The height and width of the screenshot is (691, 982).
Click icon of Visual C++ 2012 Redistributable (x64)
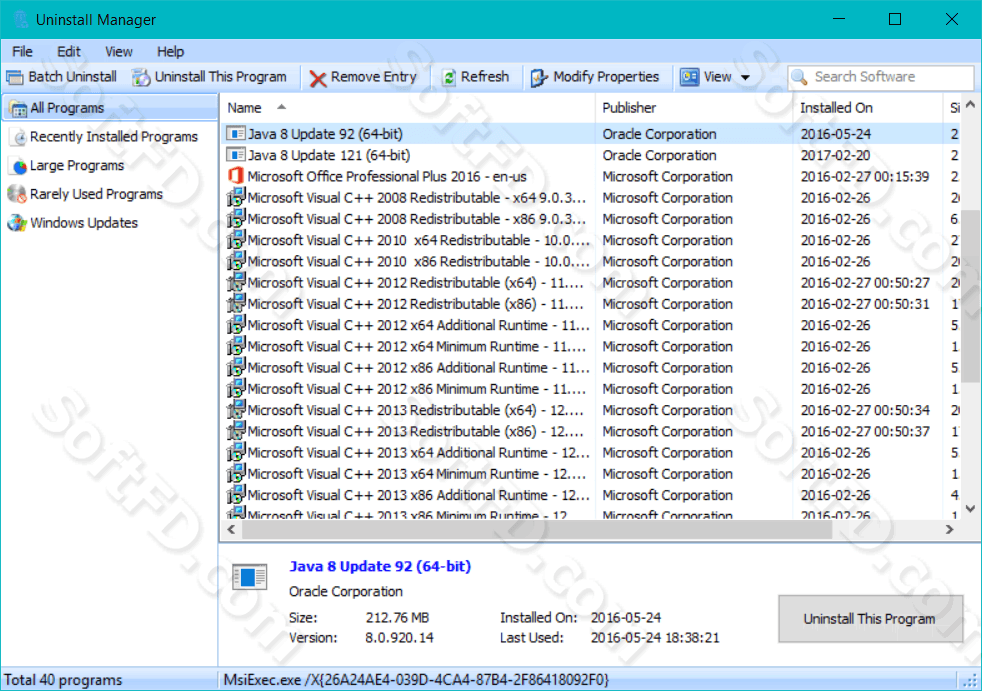[x=235, y=283]
